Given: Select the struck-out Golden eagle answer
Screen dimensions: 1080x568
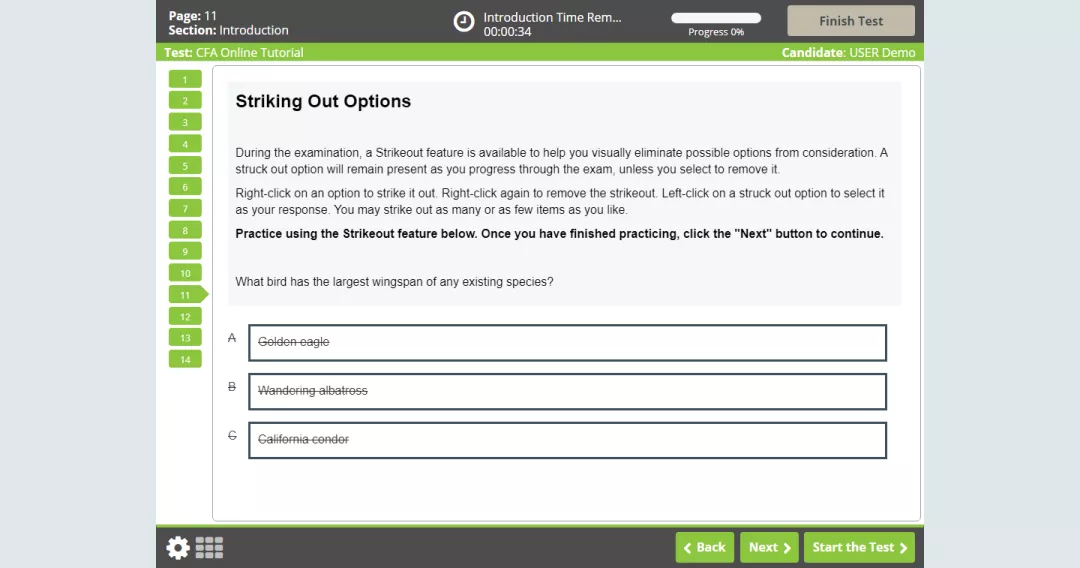Looking at the screenshot, I should click(x=567, y=342).
